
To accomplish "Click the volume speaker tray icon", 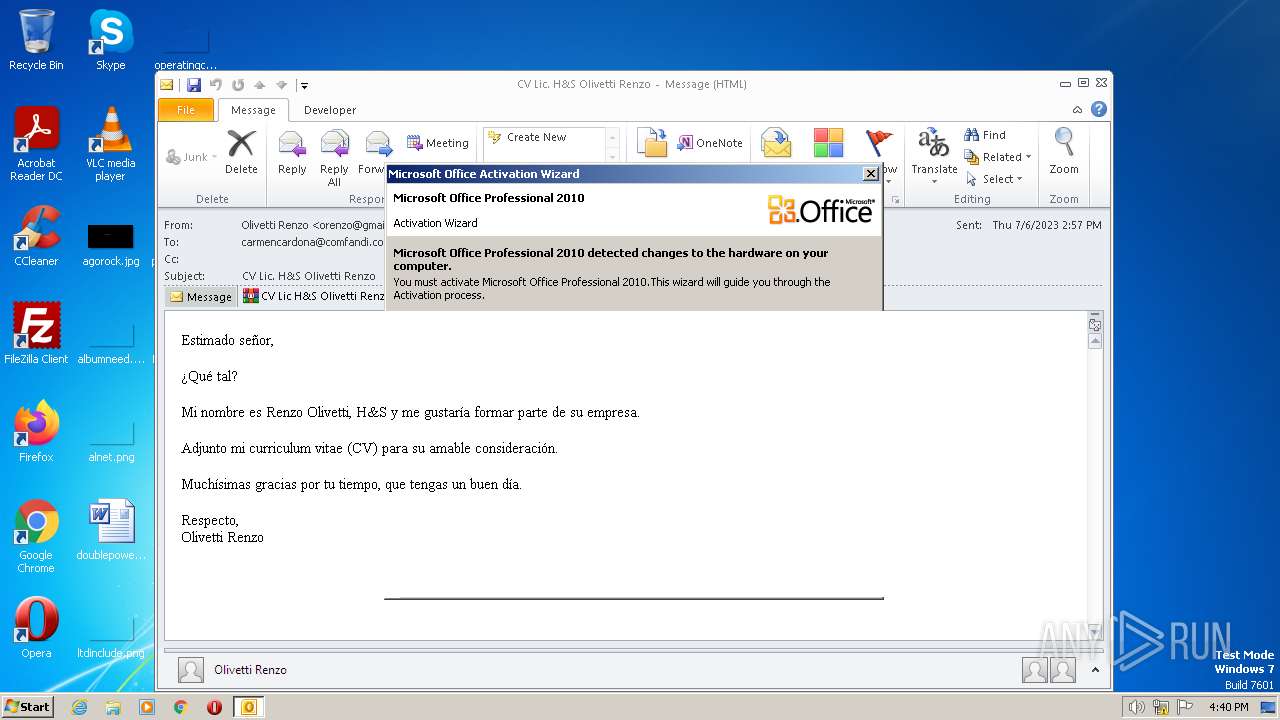I will [x=1136, y=707].
